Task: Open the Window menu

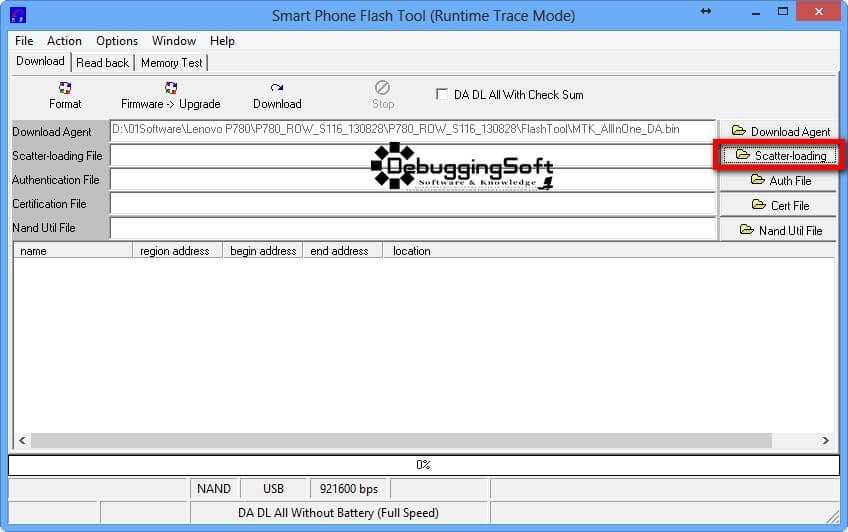Action: (174, 41)
